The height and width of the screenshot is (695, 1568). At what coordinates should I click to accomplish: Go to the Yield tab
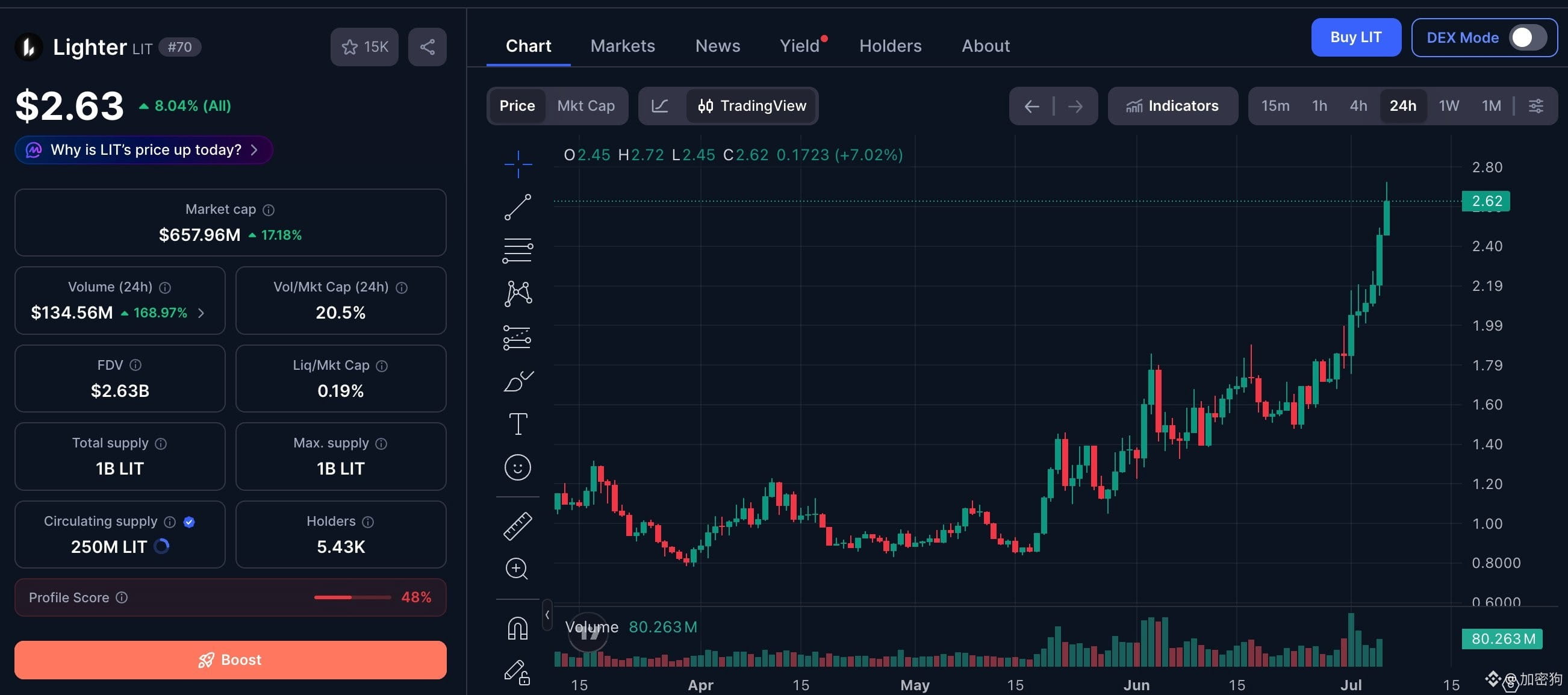(800, 46)
